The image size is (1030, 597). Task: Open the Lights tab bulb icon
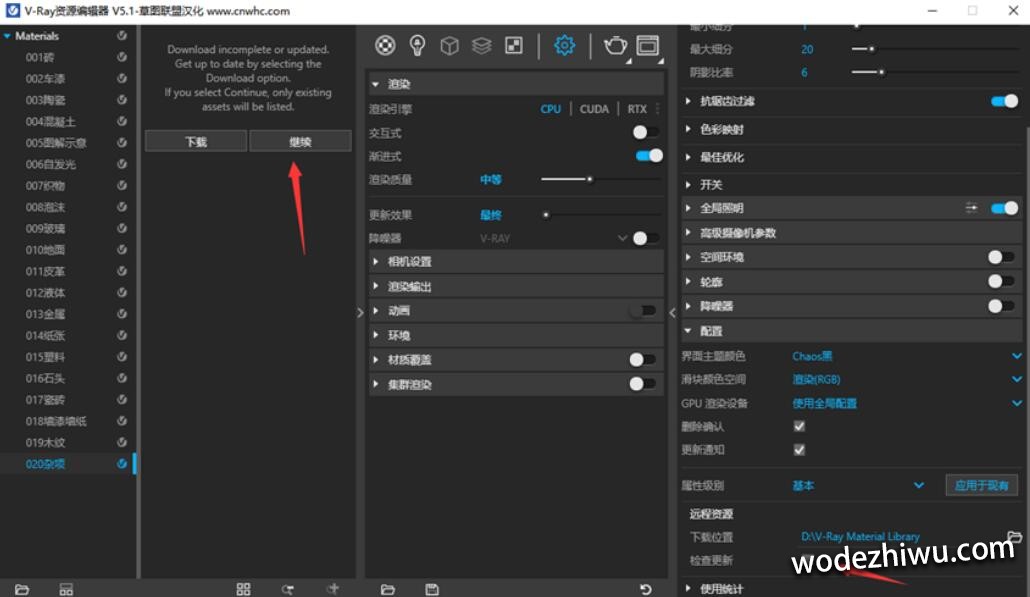(x=417, y=45)
